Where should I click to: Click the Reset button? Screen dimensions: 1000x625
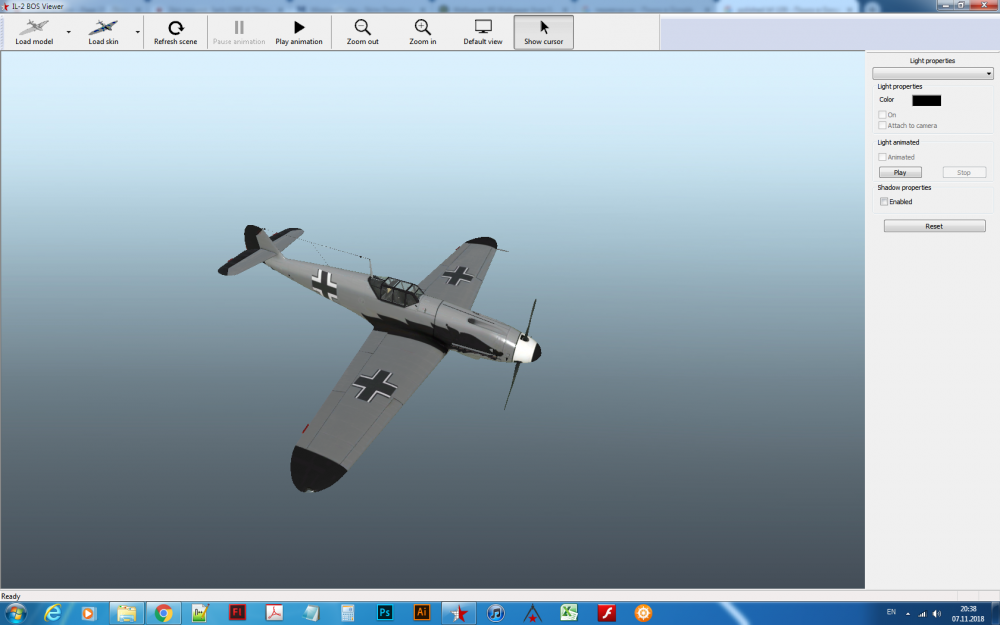[933, 225]
